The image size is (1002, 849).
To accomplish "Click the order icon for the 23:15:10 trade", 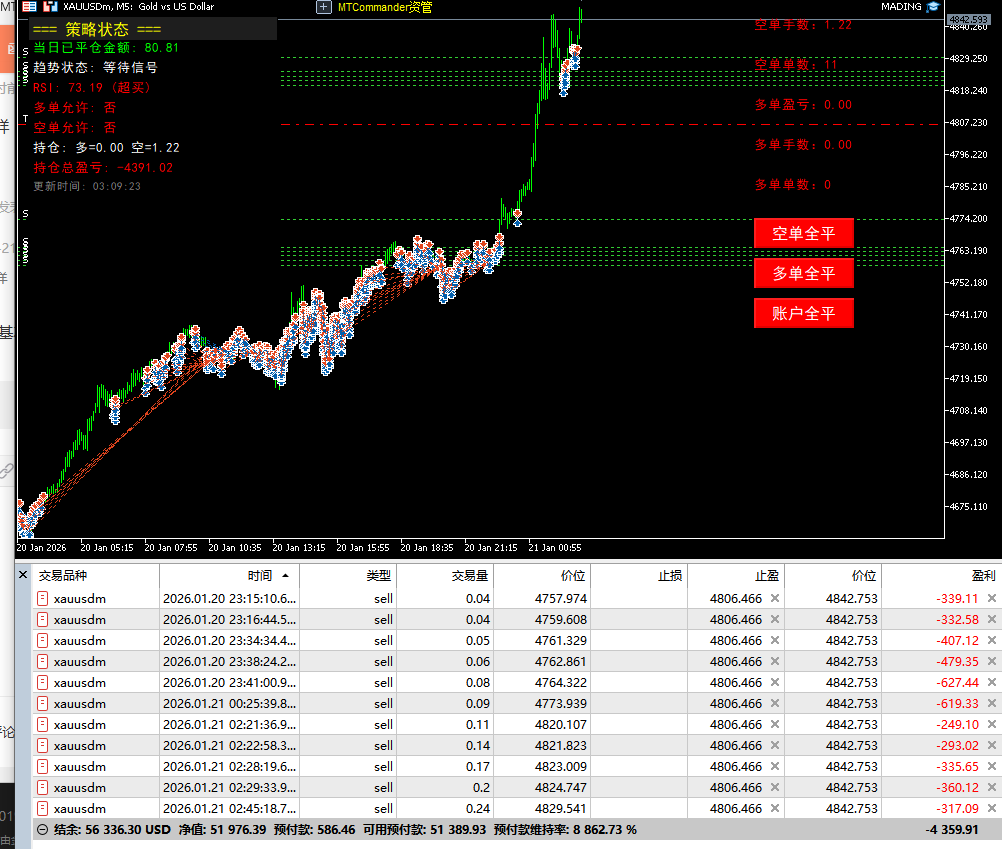I will [42, 599].
